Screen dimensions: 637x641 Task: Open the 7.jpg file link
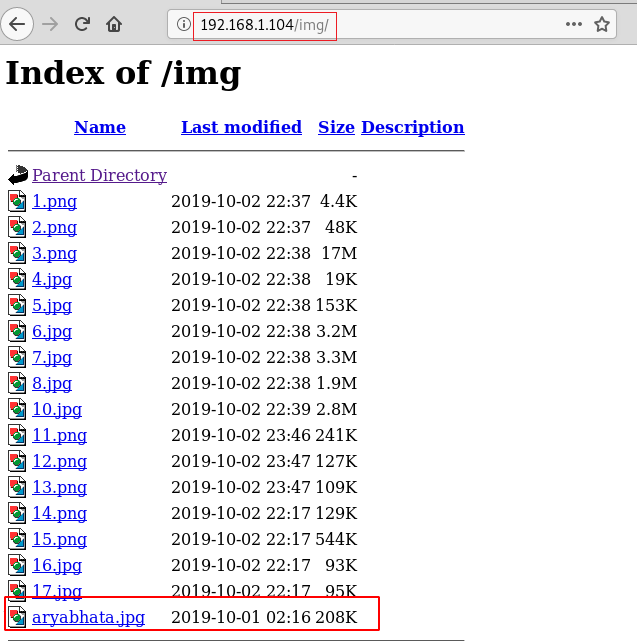(x=52, y=357)
